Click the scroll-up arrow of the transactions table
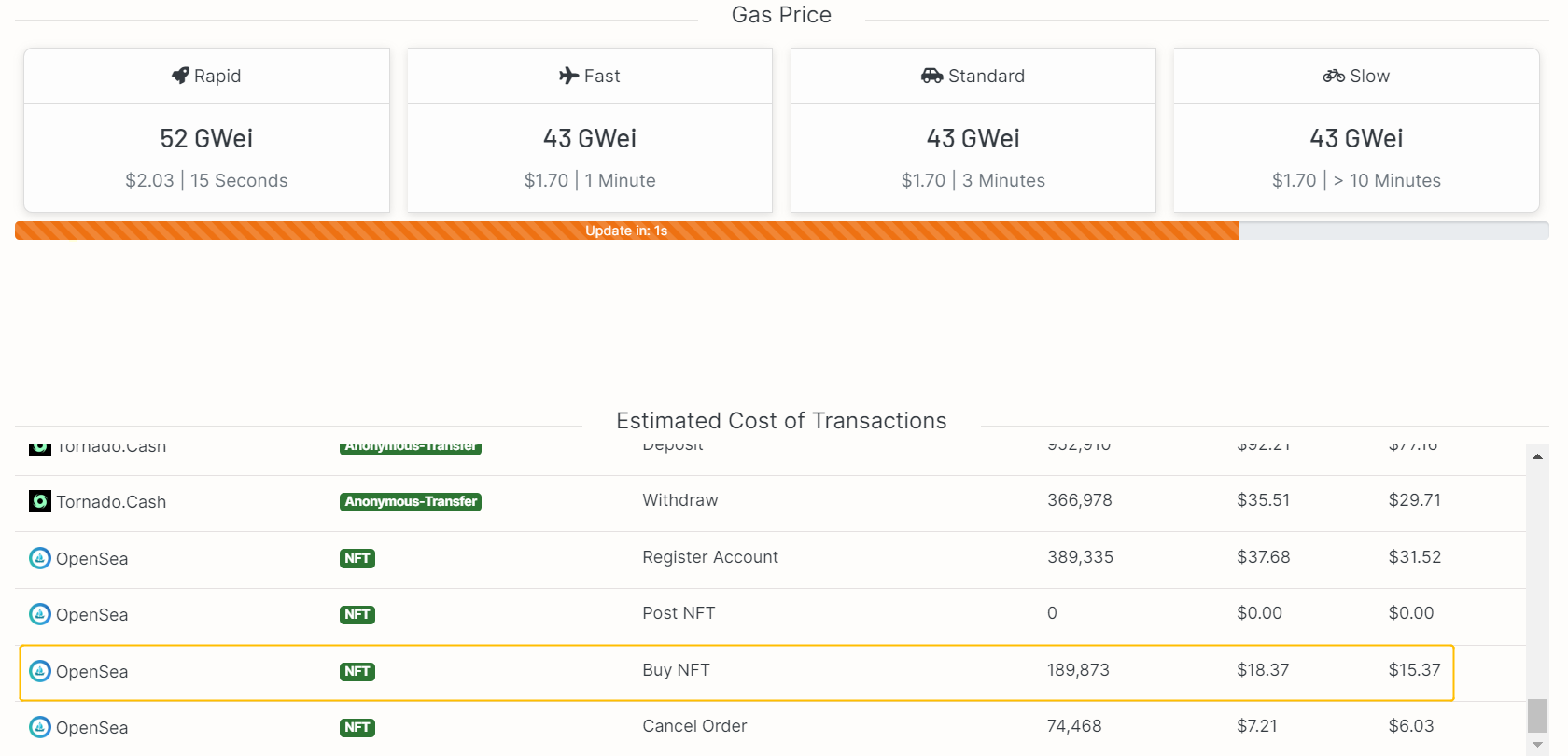 [x=1538, y=456]
